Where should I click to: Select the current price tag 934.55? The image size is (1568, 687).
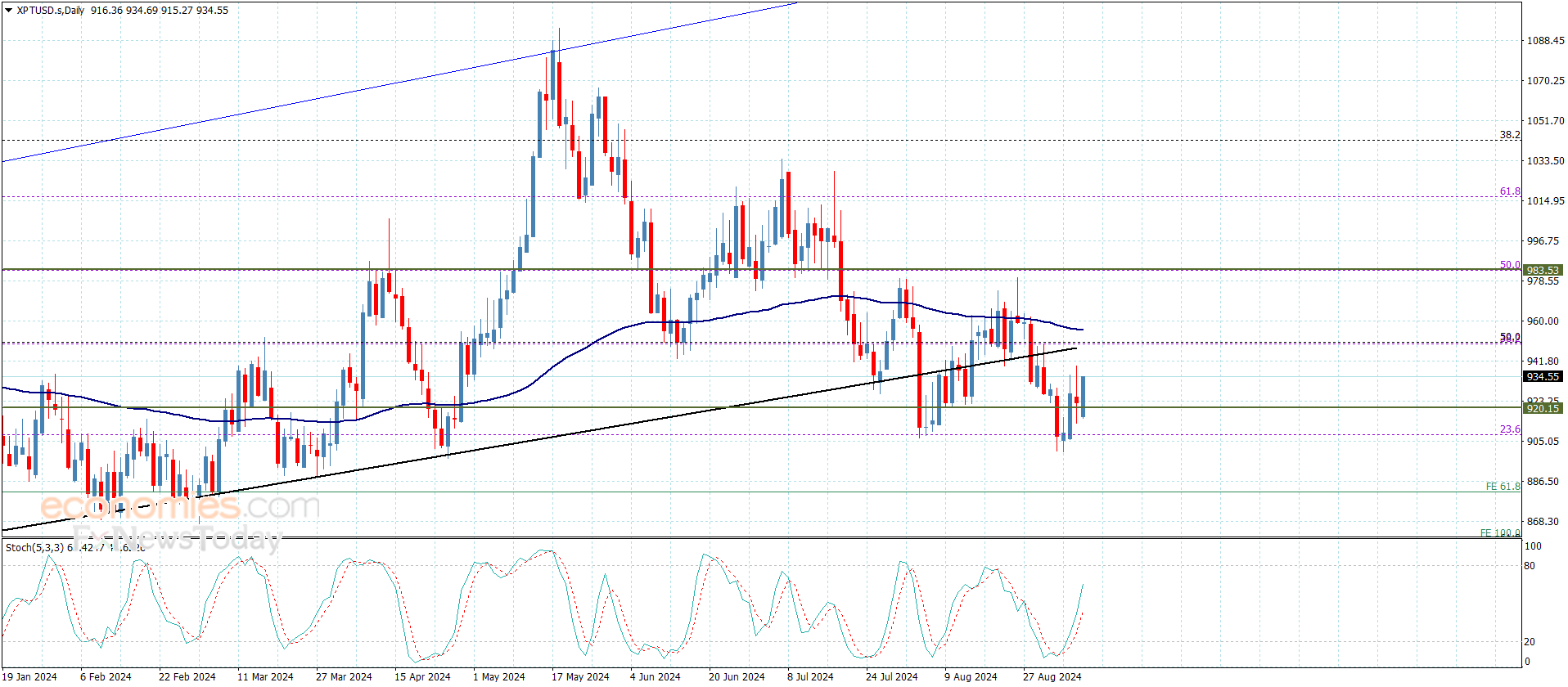(1542, 377)
